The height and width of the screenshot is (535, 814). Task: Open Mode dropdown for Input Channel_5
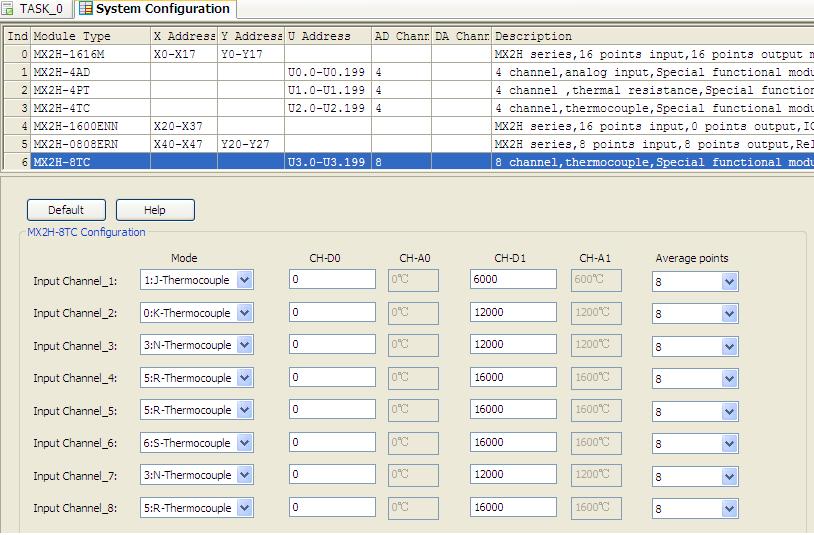click(245, 410)
